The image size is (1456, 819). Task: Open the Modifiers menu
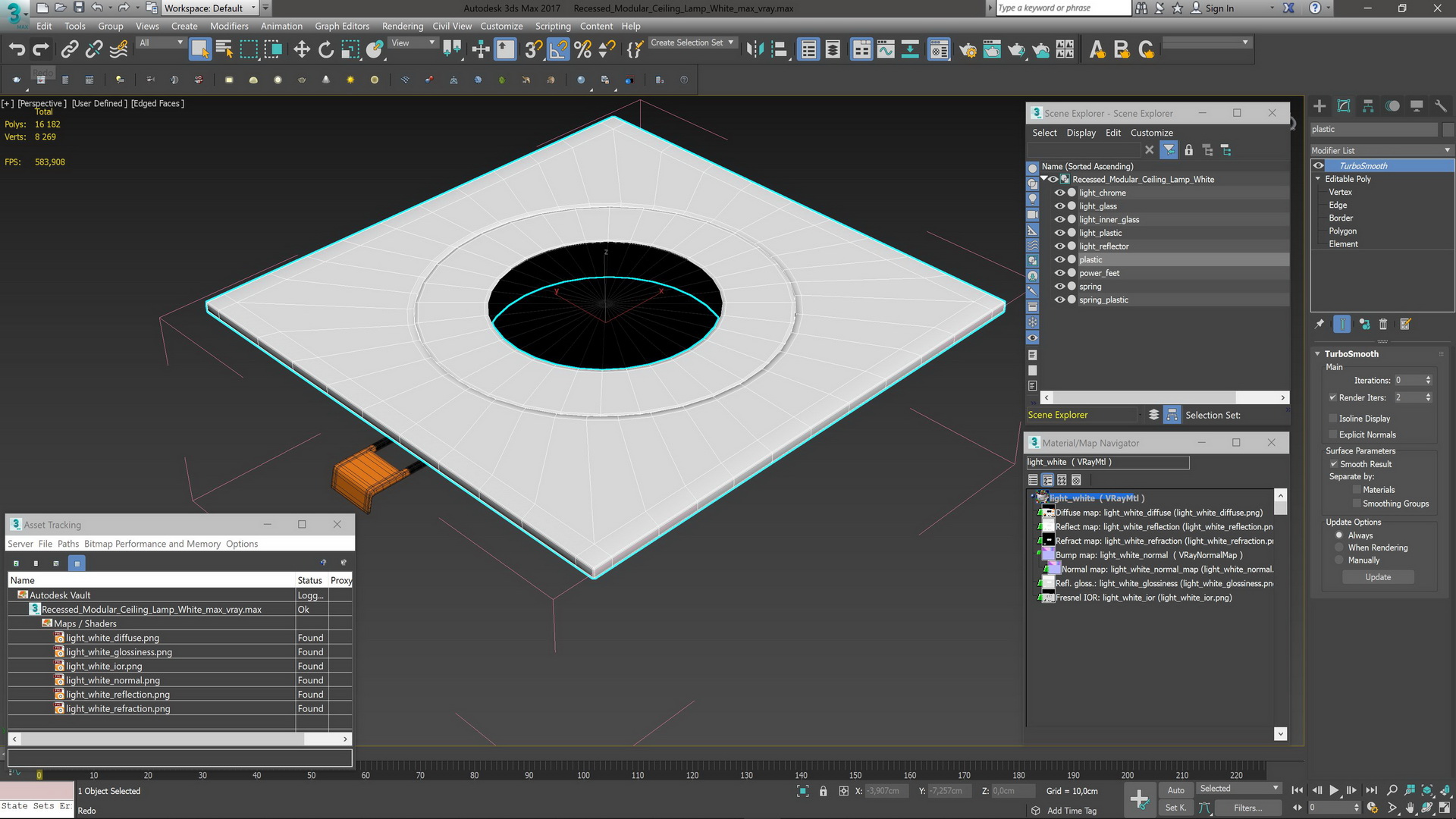click(x=229, y=26)
